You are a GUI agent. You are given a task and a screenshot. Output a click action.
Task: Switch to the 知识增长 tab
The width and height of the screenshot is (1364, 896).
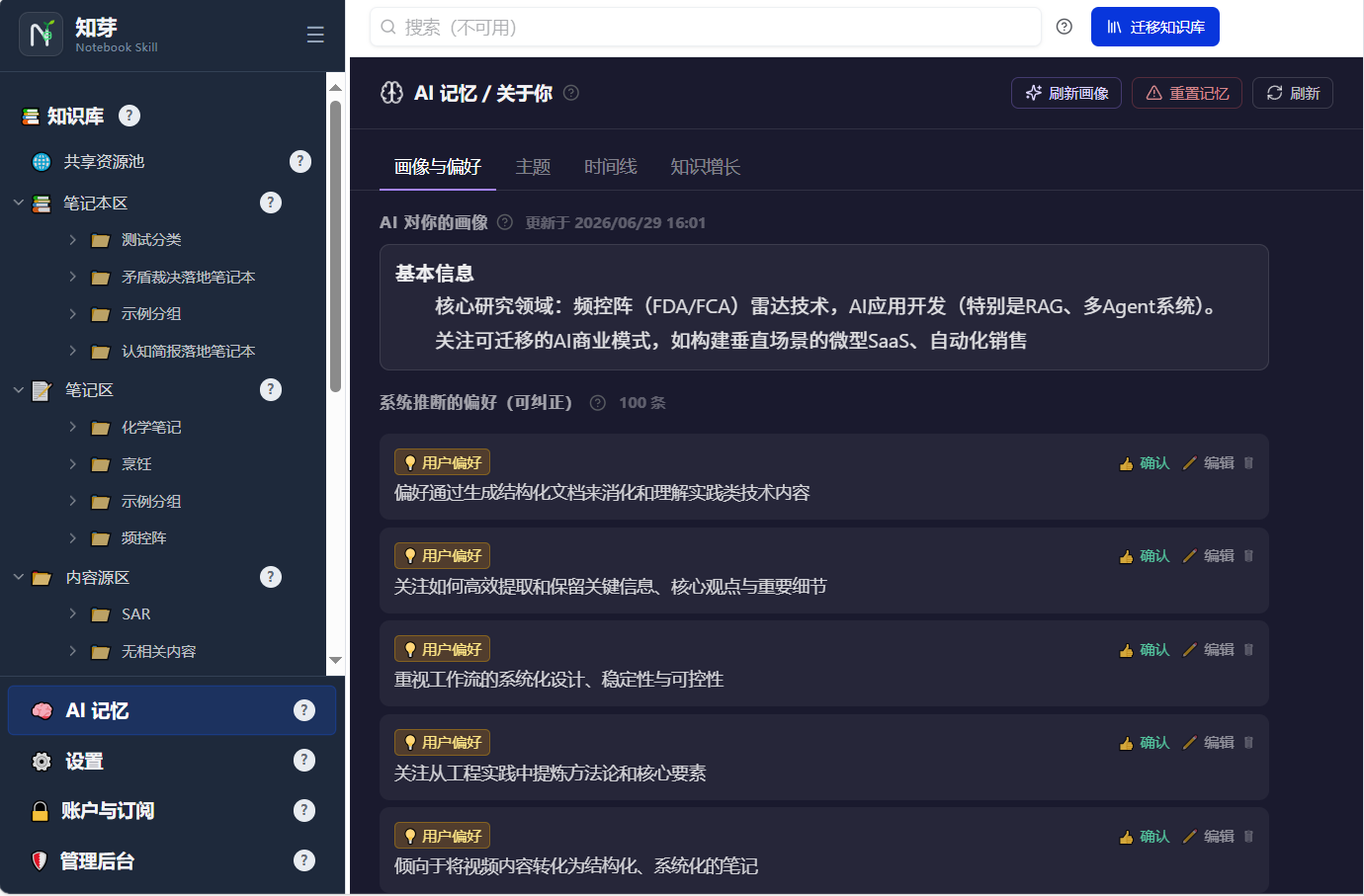[706, 167]
